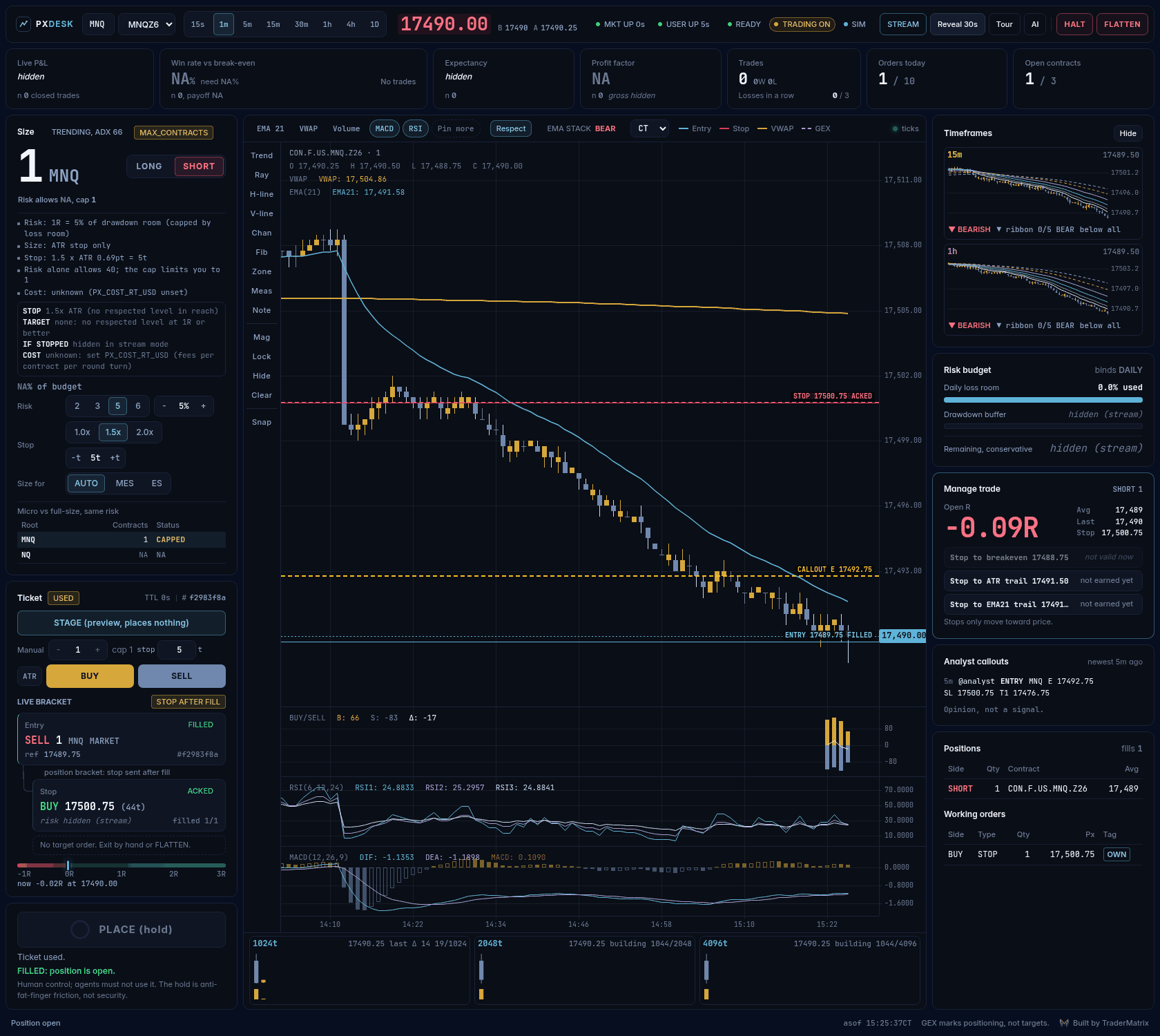The height and width of the screenshot is (1036, 1160).
Task: Click the PXDESK logo icon
Action: point(23,24)
